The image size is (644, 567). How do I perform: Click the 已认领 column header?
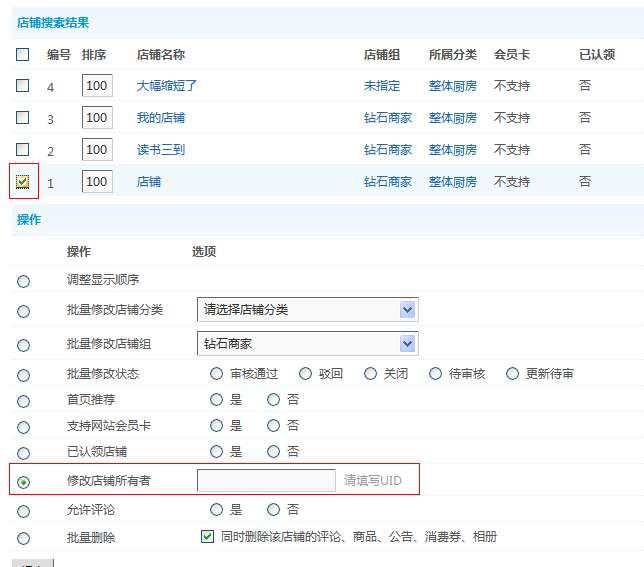[597, 55]
